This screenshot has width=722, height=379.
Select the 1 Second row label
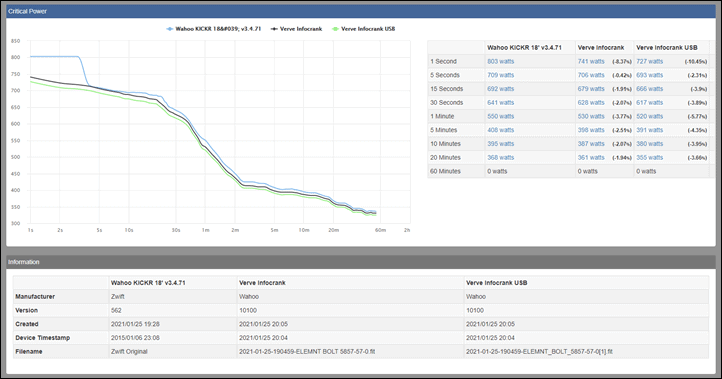[x=443, y=61]
